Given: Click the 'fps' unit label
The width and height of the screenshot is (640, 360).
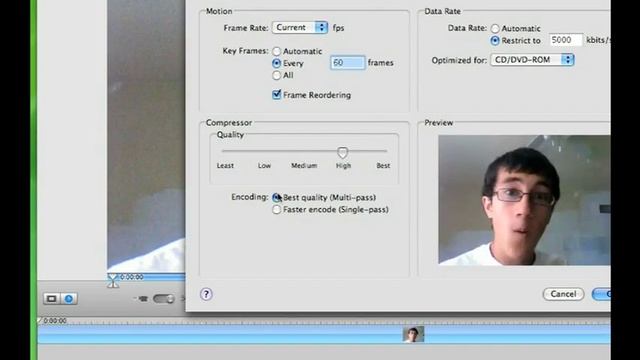Looking at the screenshot, I should 338,28.
